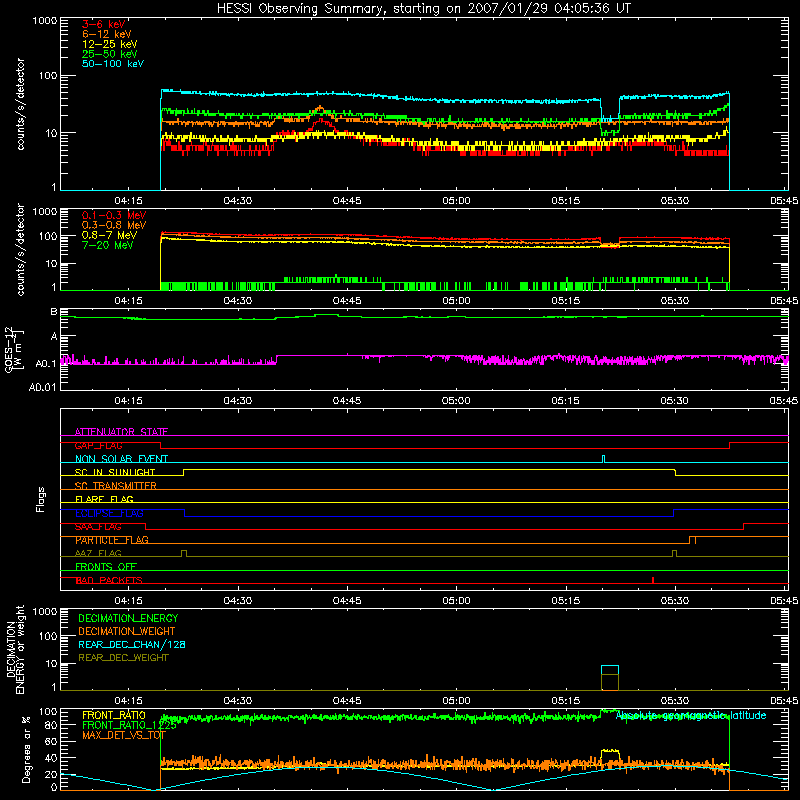The width and height of the screenshot is (800, 800).
Task: Click the 7-20 MeV legend label
Action: (x=108, y=245)
